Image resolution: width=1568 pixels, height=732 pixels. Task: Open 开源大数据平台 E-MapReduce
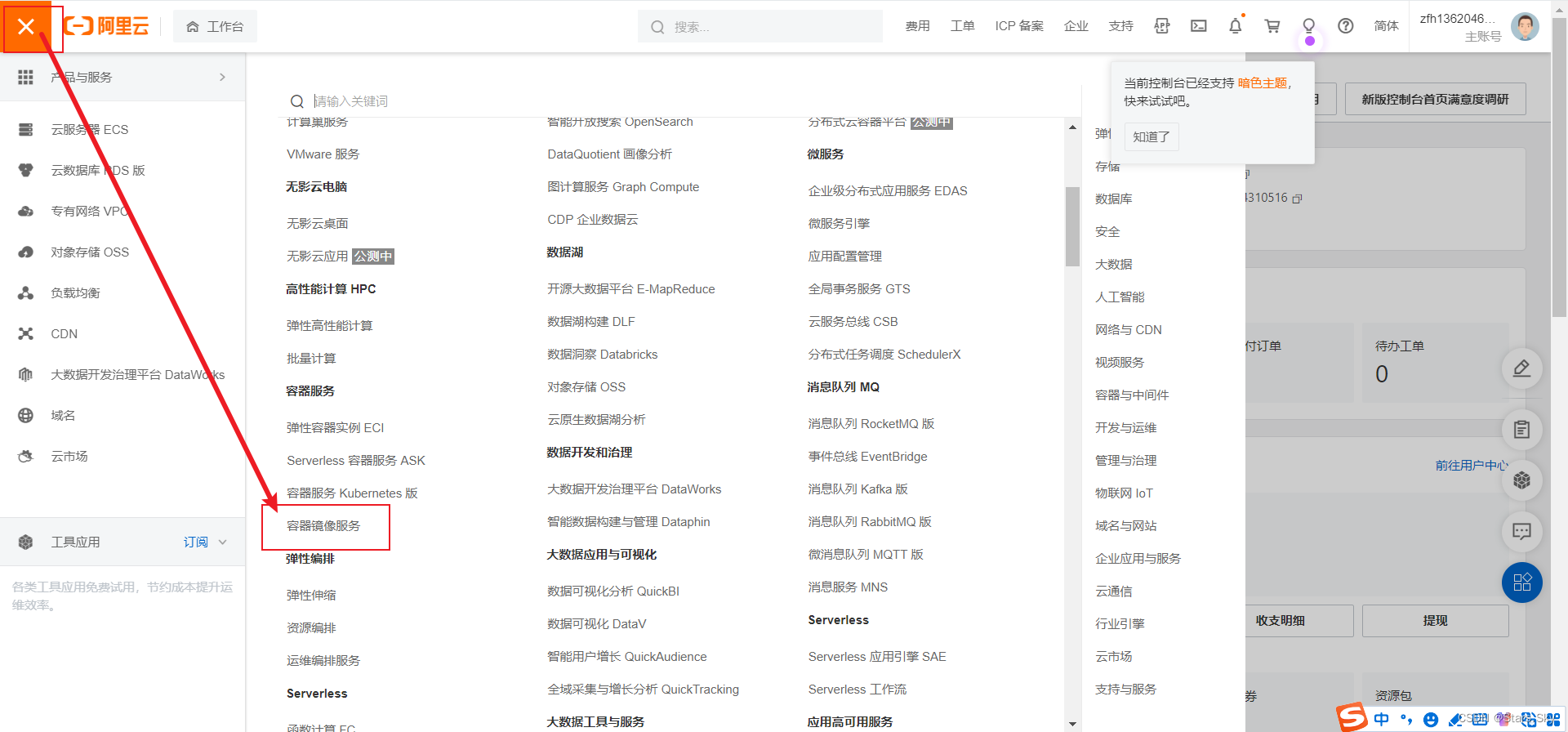coord(631,288)
